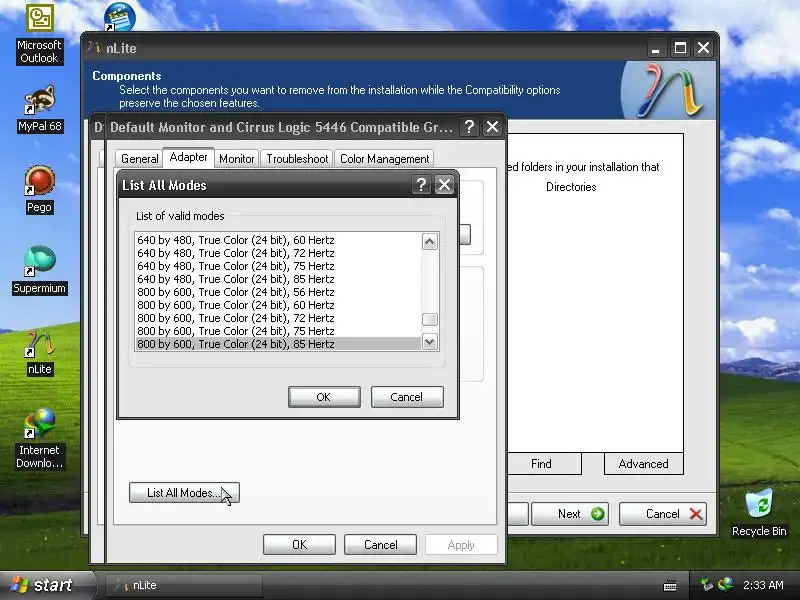Cancel the List All Modes dialog

point(407,397)
